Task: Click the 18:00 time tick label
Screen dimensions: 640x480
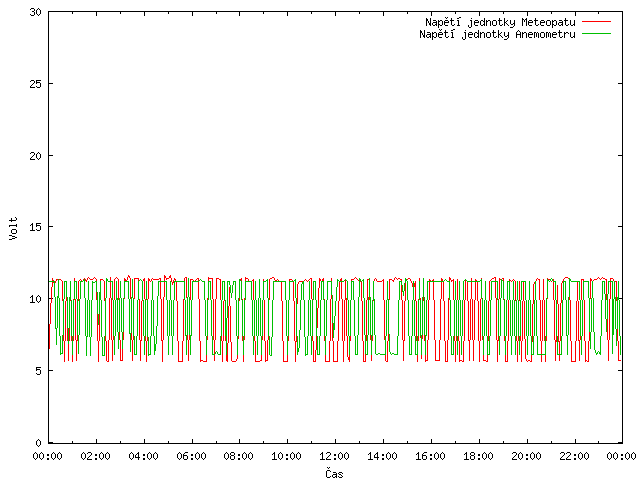Action: (x=478, y=456)
